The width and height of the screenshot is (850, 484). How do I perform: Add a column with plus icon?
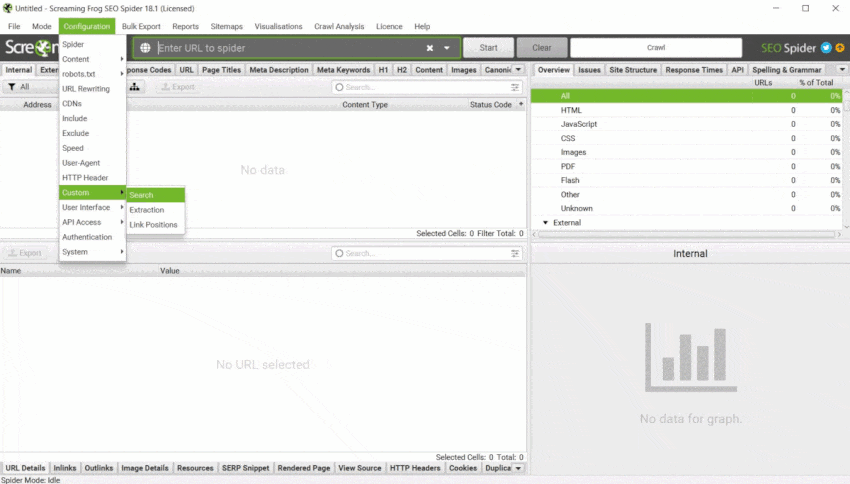[521, 104]
